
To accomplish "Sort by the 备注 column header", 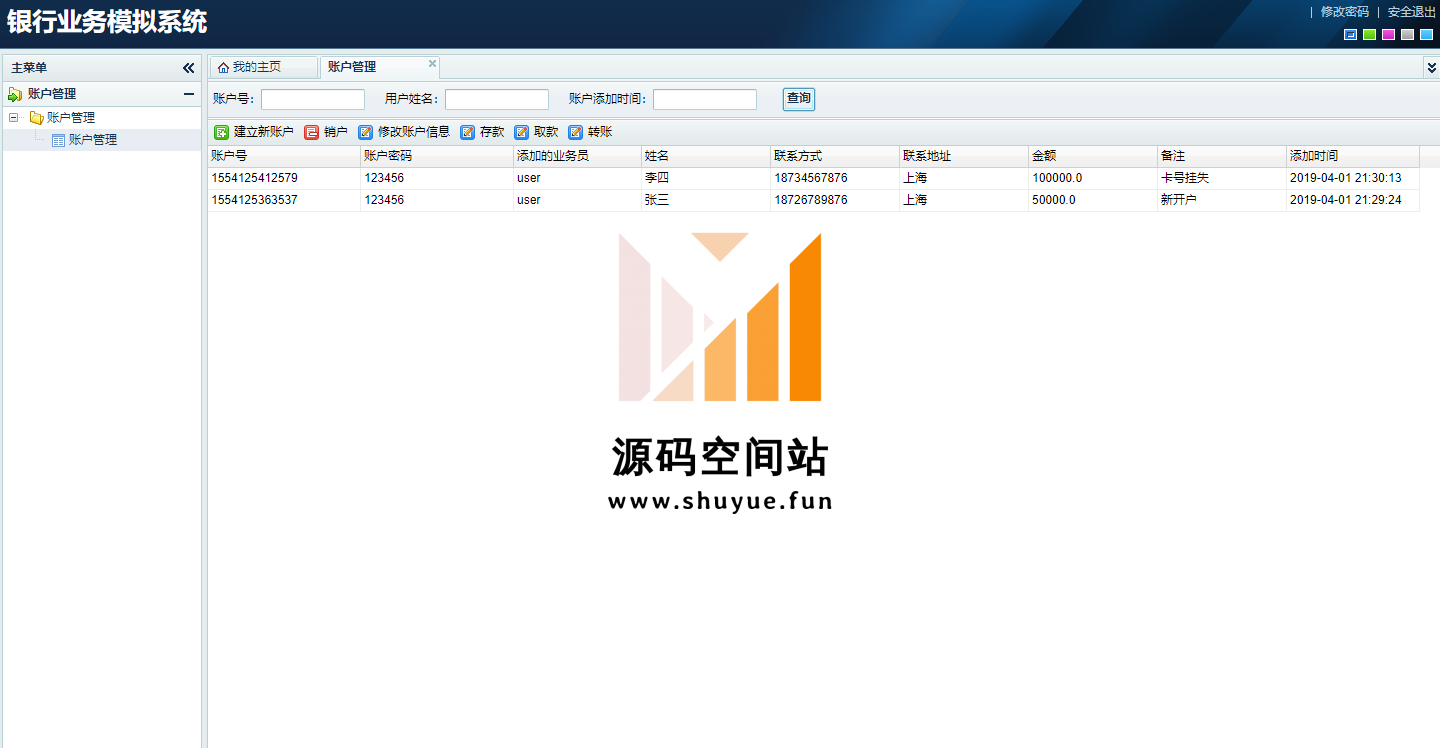I will [1222, 156].
